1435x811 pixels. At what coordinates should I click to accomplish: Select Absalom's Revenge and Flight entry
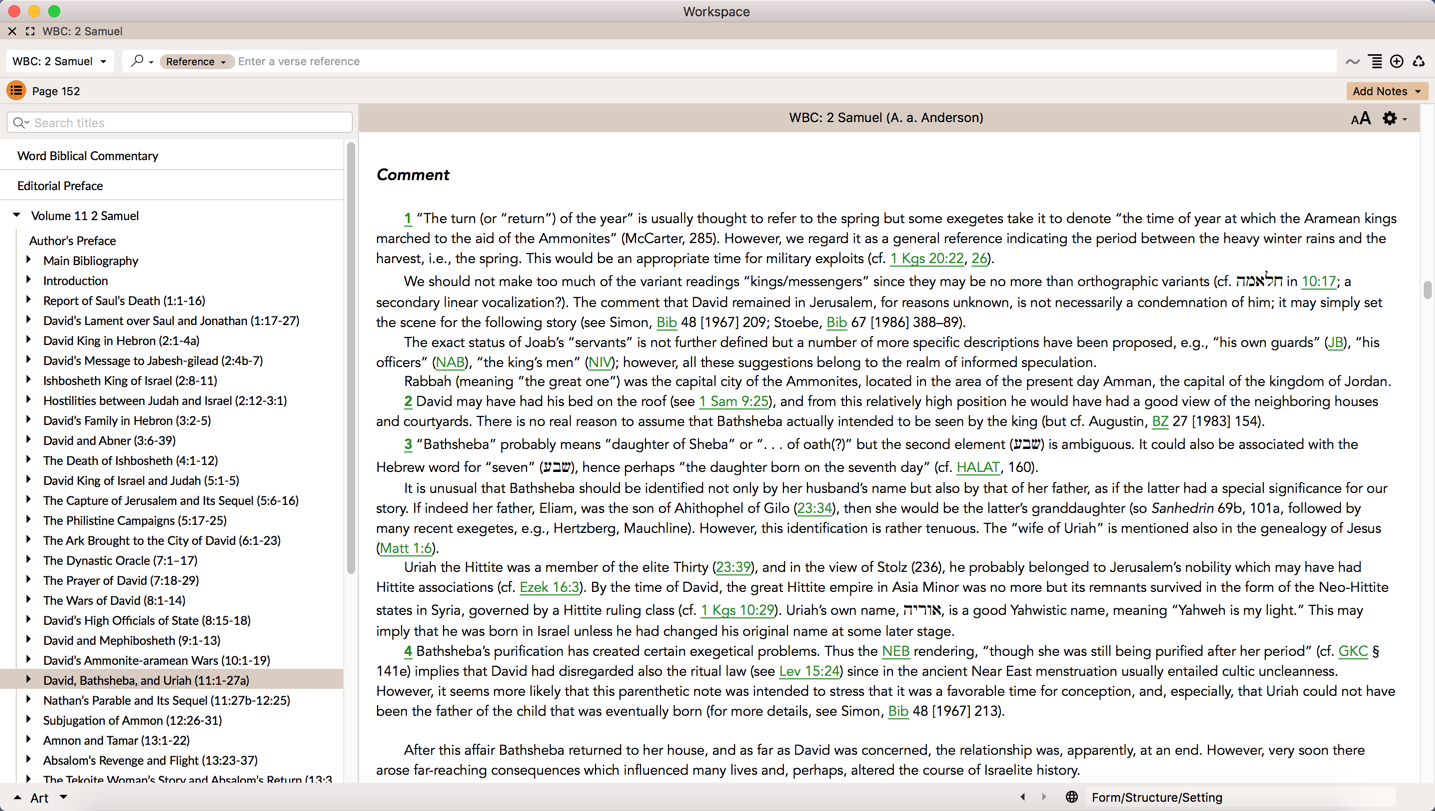(150, 761)
